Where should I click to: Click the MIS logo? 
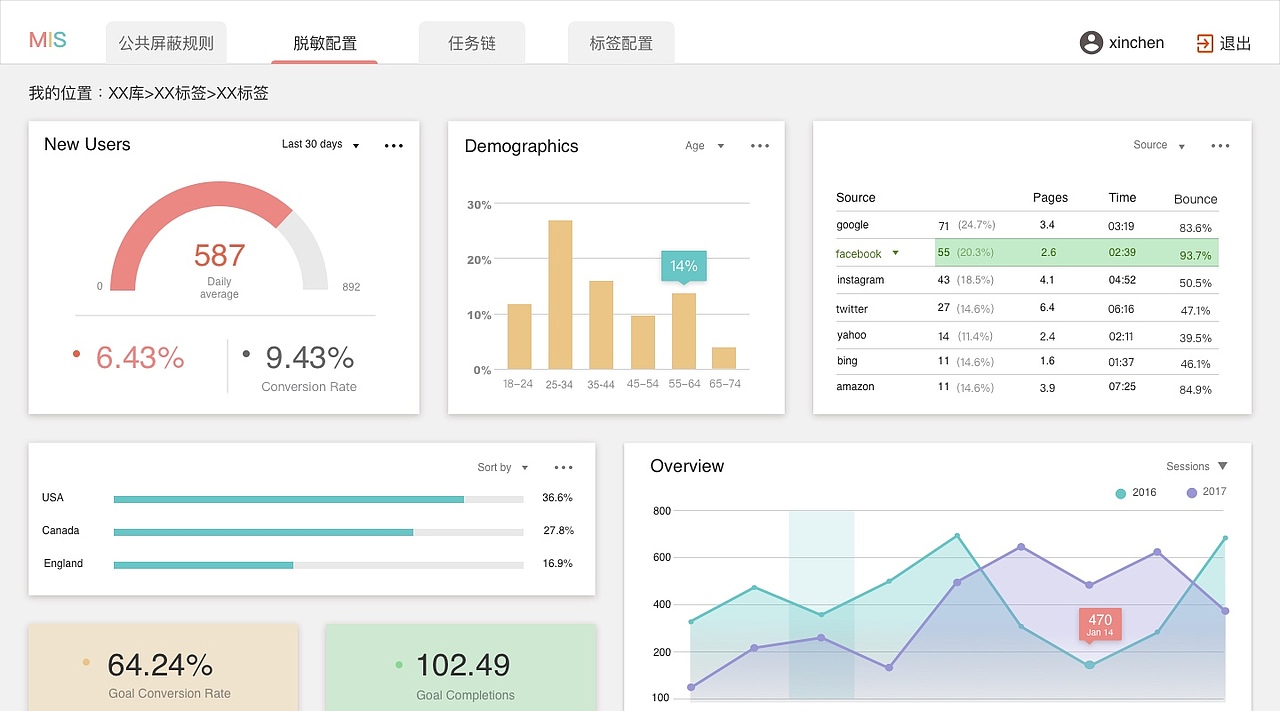click(47, 39)
